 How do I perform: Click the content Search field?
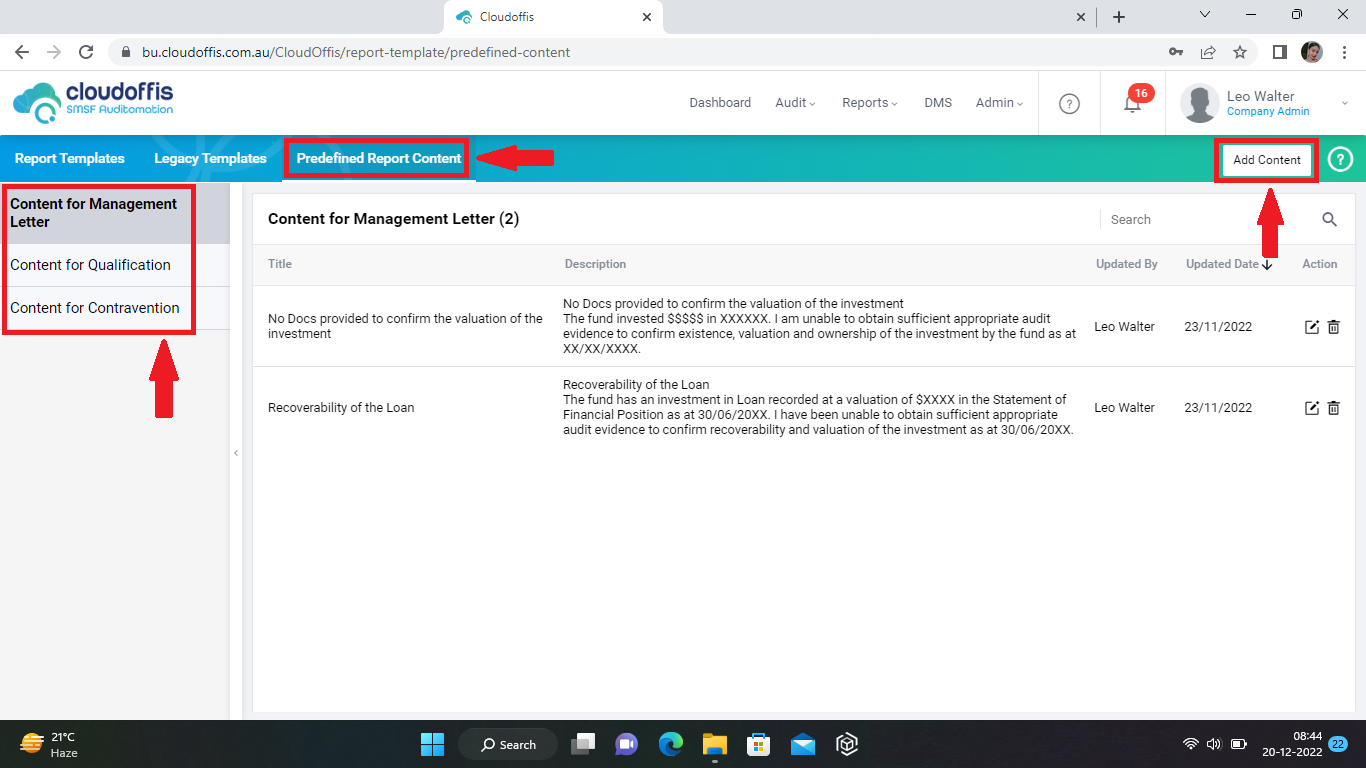1205,220
